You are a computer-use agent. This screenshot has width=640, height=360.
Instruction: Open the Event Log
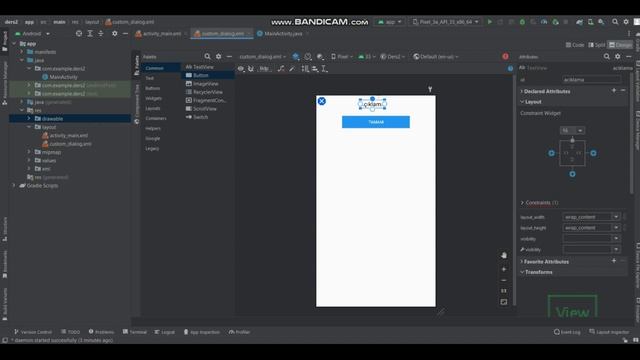pyautogui.click(x=567, y=332)
